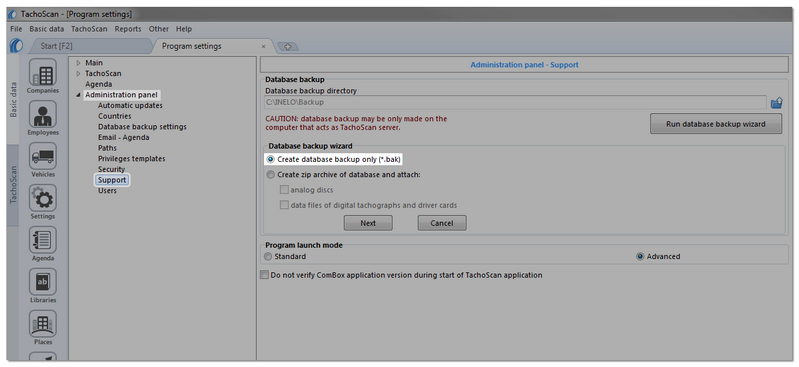Click the Administration panel - Support header
This screenshot has height=367, width=799.
524,65
